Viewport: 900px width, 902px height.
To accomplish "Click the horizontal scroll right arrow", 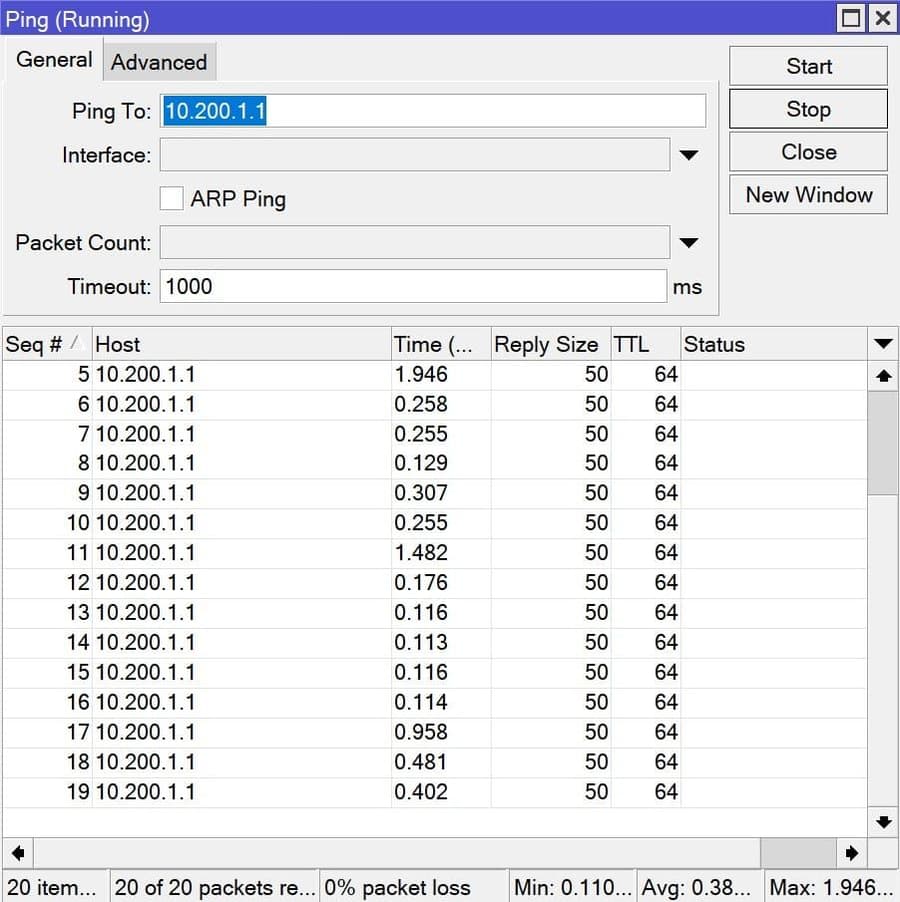I will (x=852, y=853).
